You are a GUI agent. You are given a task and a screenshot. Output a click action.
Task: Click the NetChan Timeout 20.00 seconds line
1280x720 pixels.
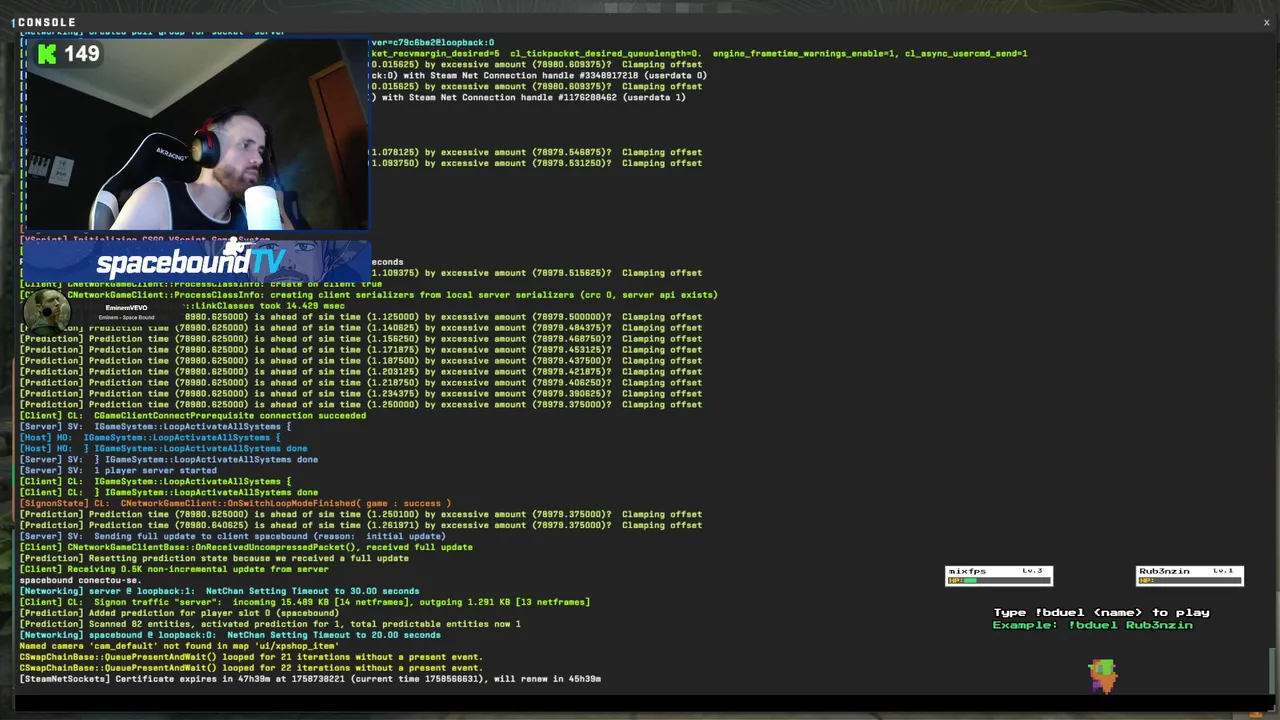point(230,635)
